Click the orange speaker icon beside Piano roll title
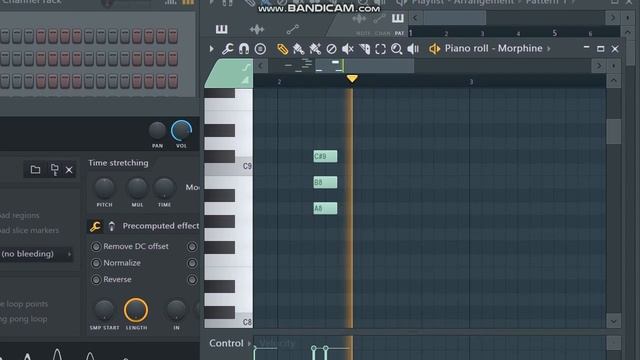Screen dimensions: 640x360 tap(434, 49)
